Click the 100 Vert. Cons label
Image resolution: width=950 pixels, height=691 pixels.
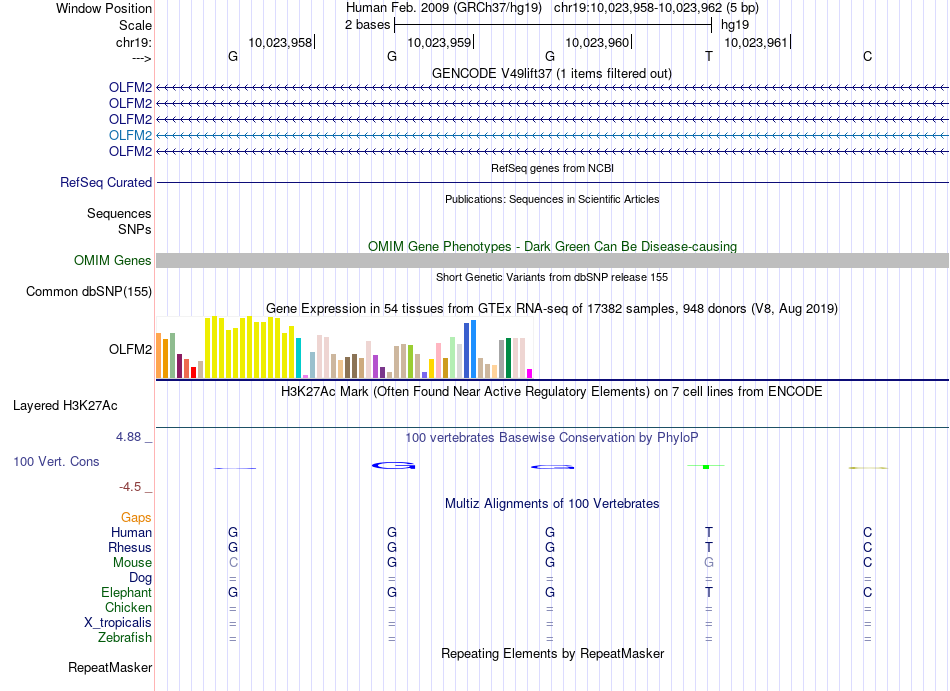click(x=56, y=461)
